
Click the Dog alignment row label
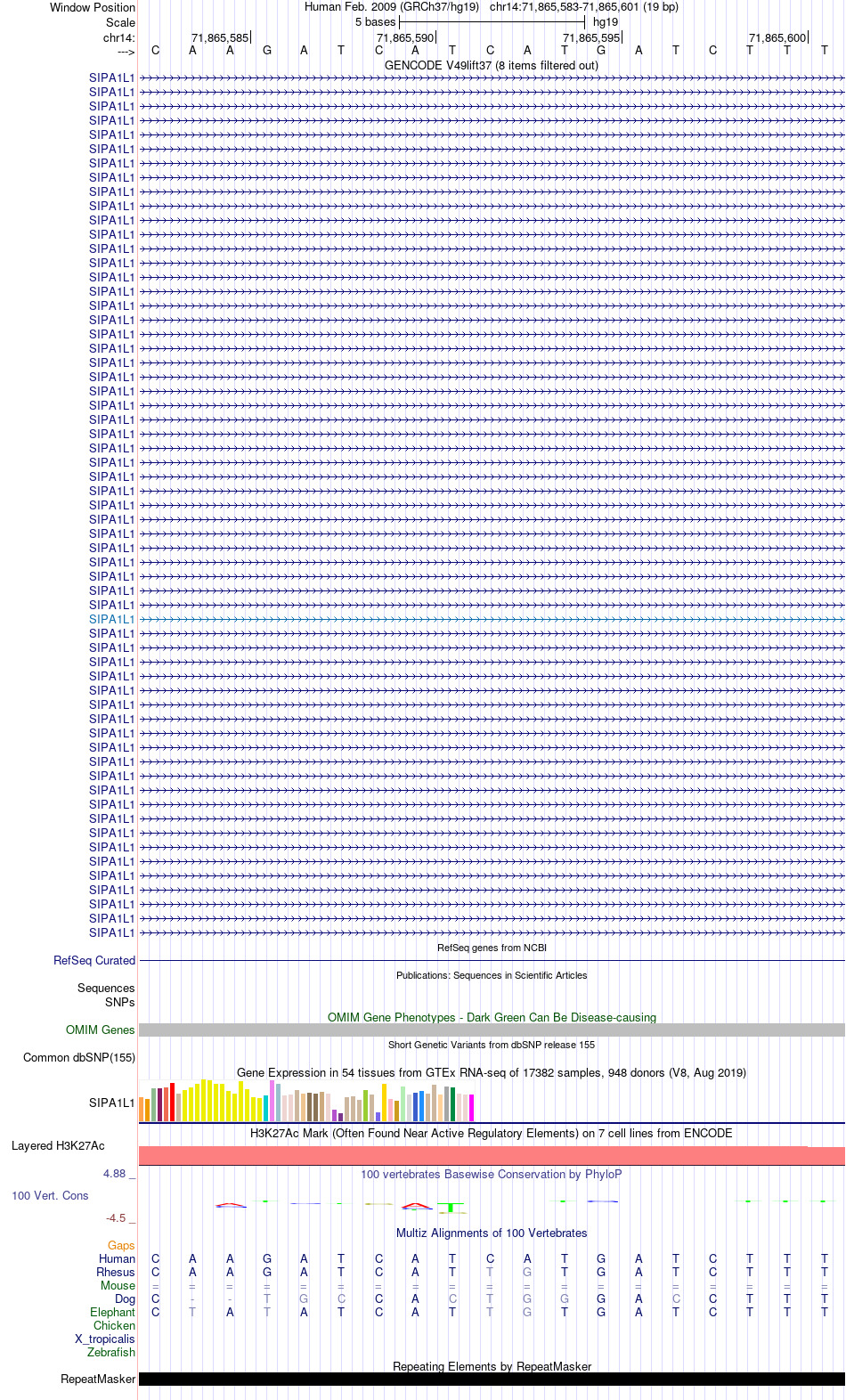[x=125, y=1298]
